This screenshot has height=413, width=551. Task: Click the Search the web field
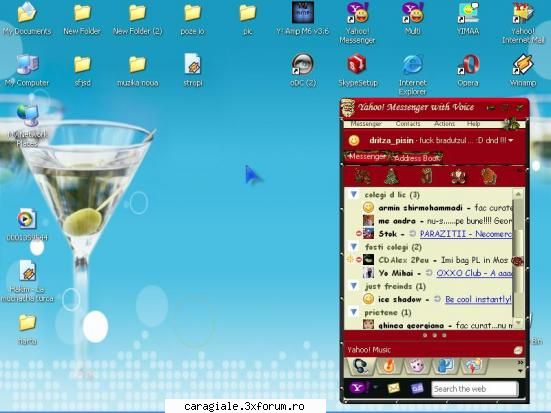pos(474,389)
